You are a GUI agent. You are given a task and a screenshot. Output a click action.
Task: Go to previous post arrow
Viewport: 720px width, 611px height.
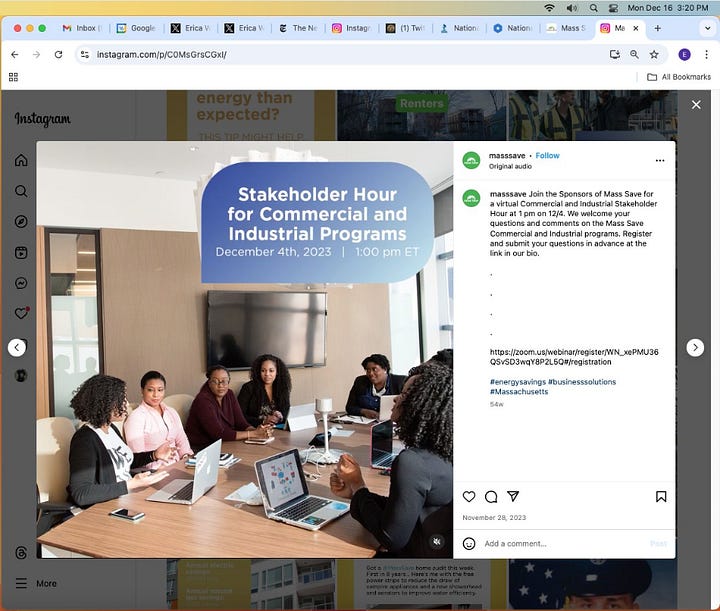[17, 348]
